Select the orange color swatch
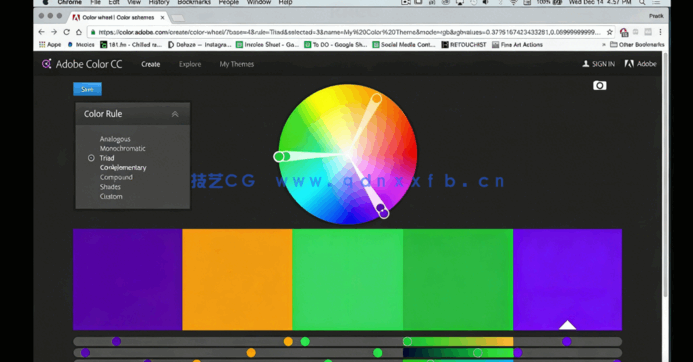This screenshot has height=362, width=693. click(x=237, y=279)
